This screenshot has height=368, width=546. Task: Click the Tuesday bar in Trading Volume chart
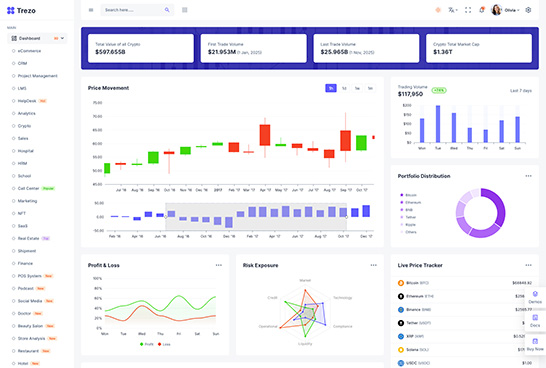pos(438,124)
